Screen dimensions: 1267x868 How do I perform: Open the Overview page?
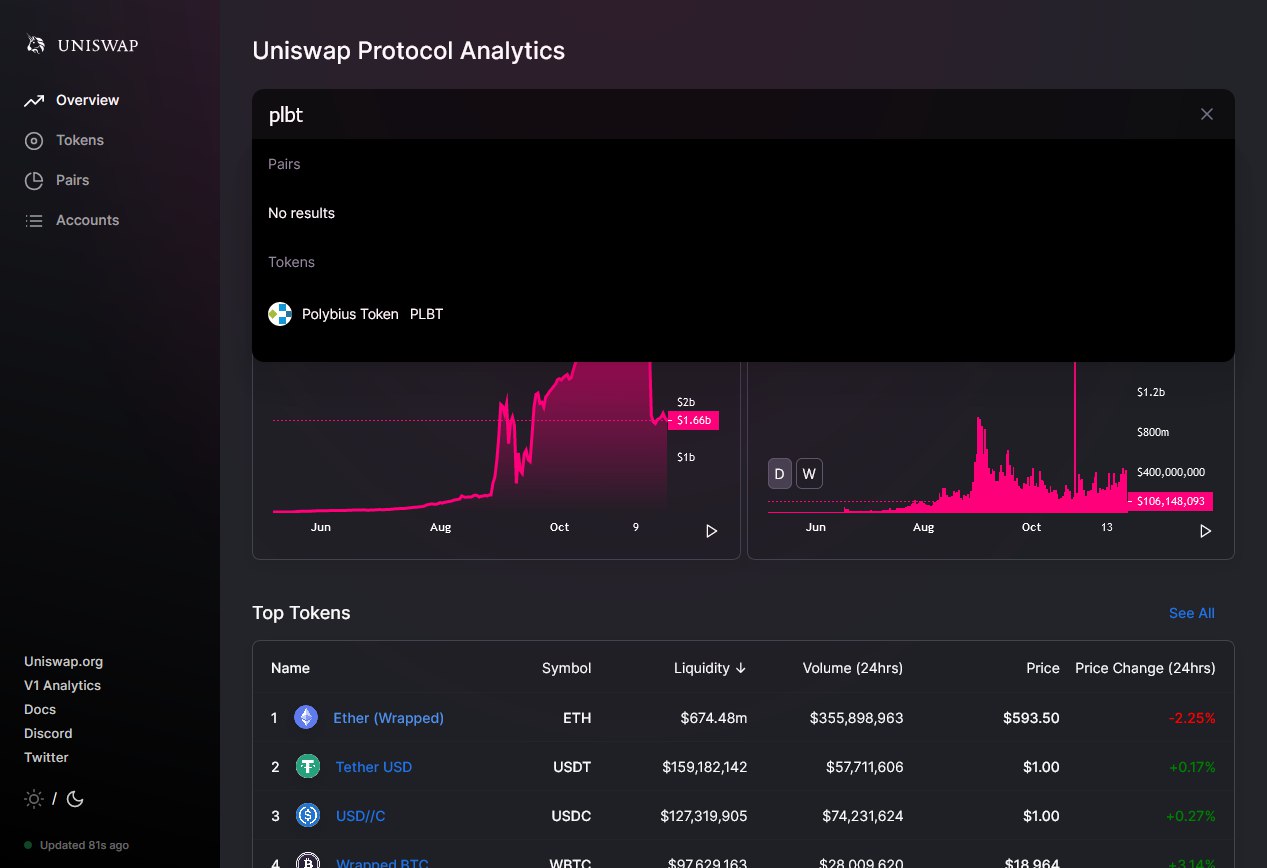[87, 100]
